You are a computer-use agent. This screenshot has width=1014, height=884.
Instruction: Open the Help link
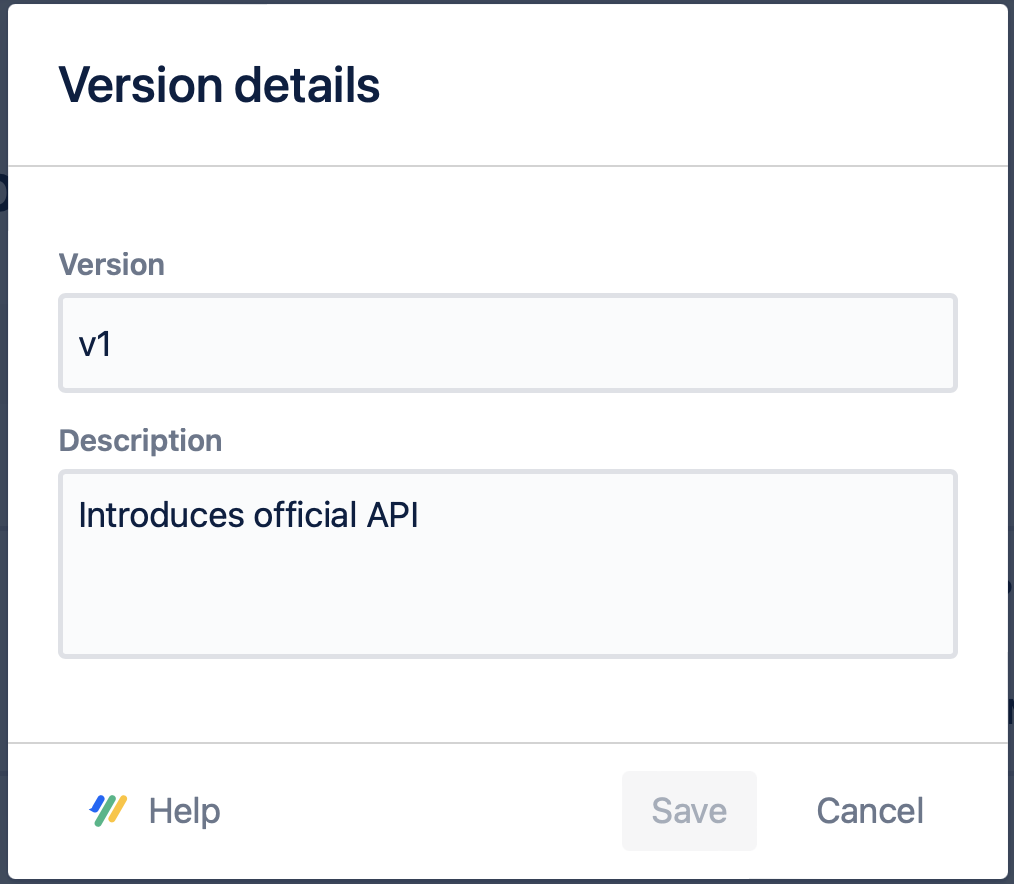pyautogui.click(x=184, y=810)
